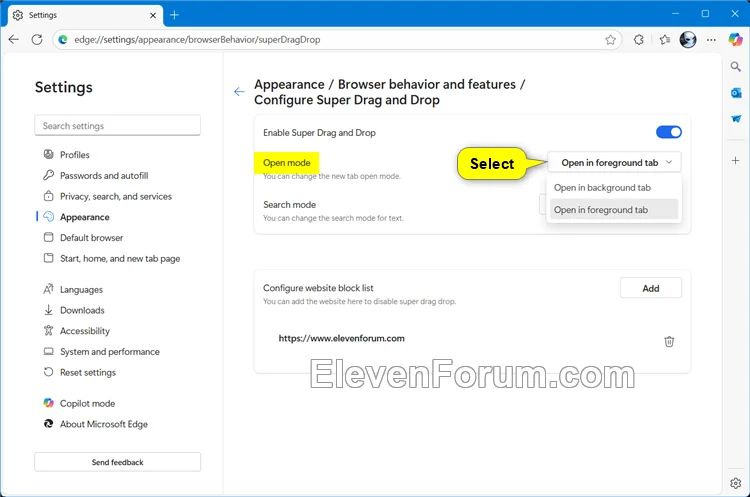
Task: Click the Appearance breadcrumb link
Action: click(x=289, y=84)
